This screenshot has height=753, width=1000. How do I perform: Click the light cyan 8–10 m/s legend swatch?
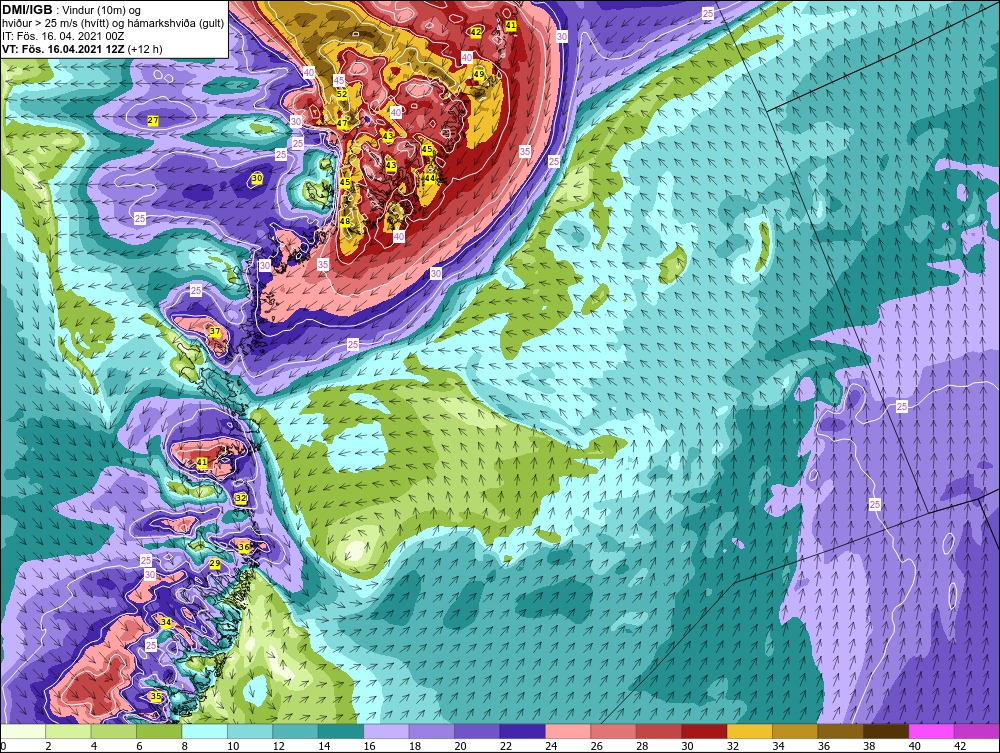(x=205, y=731)
